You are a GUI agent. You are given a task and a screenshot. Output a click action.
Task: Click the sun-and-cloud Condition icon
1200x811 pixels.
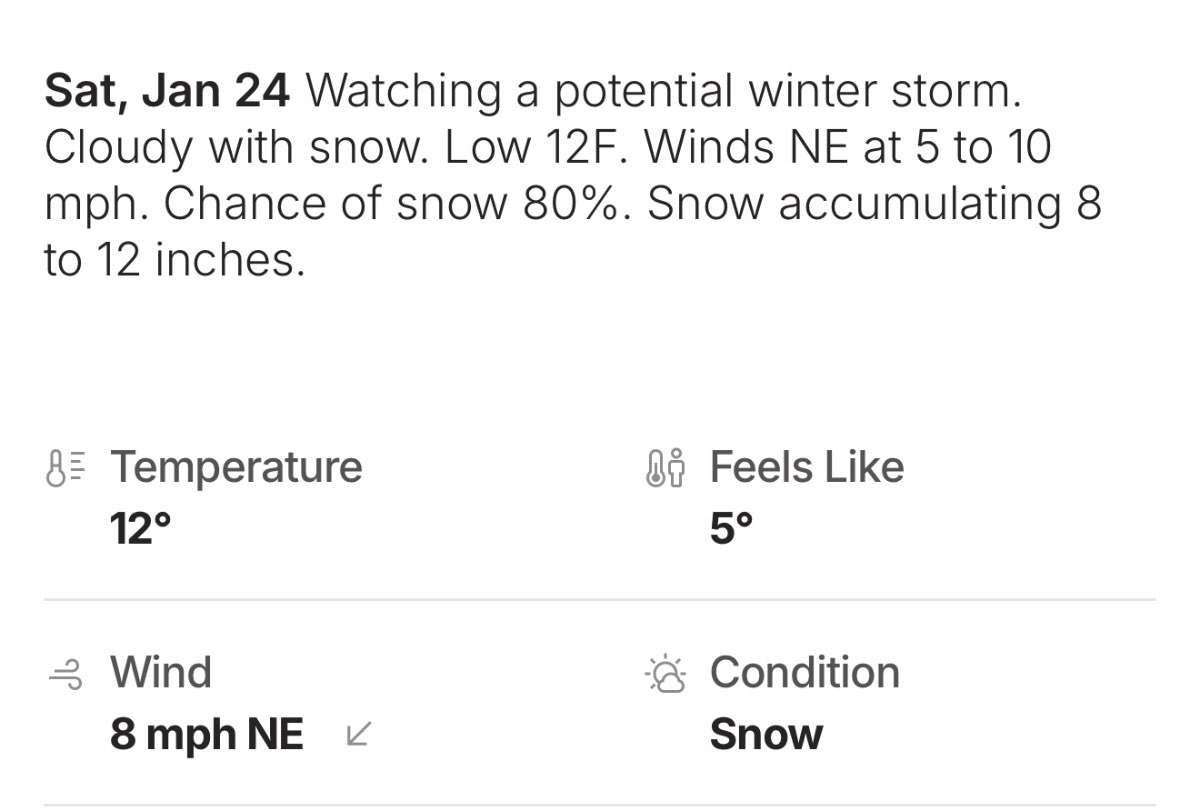tap(666, 675)
